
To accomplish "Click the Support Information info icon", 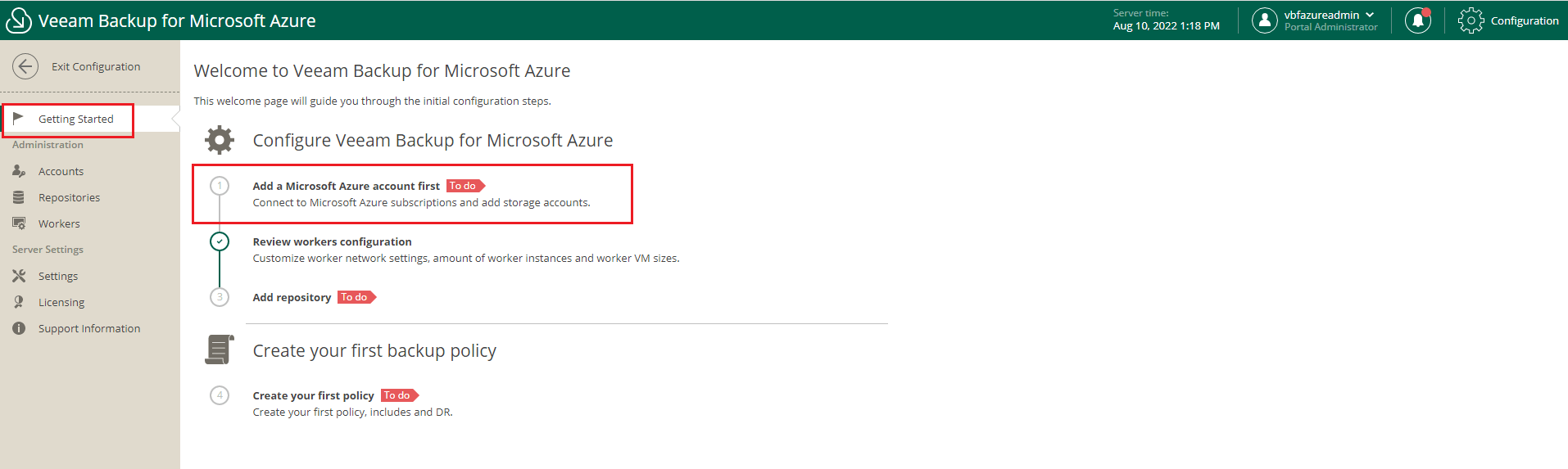I will tap(19, 328).
